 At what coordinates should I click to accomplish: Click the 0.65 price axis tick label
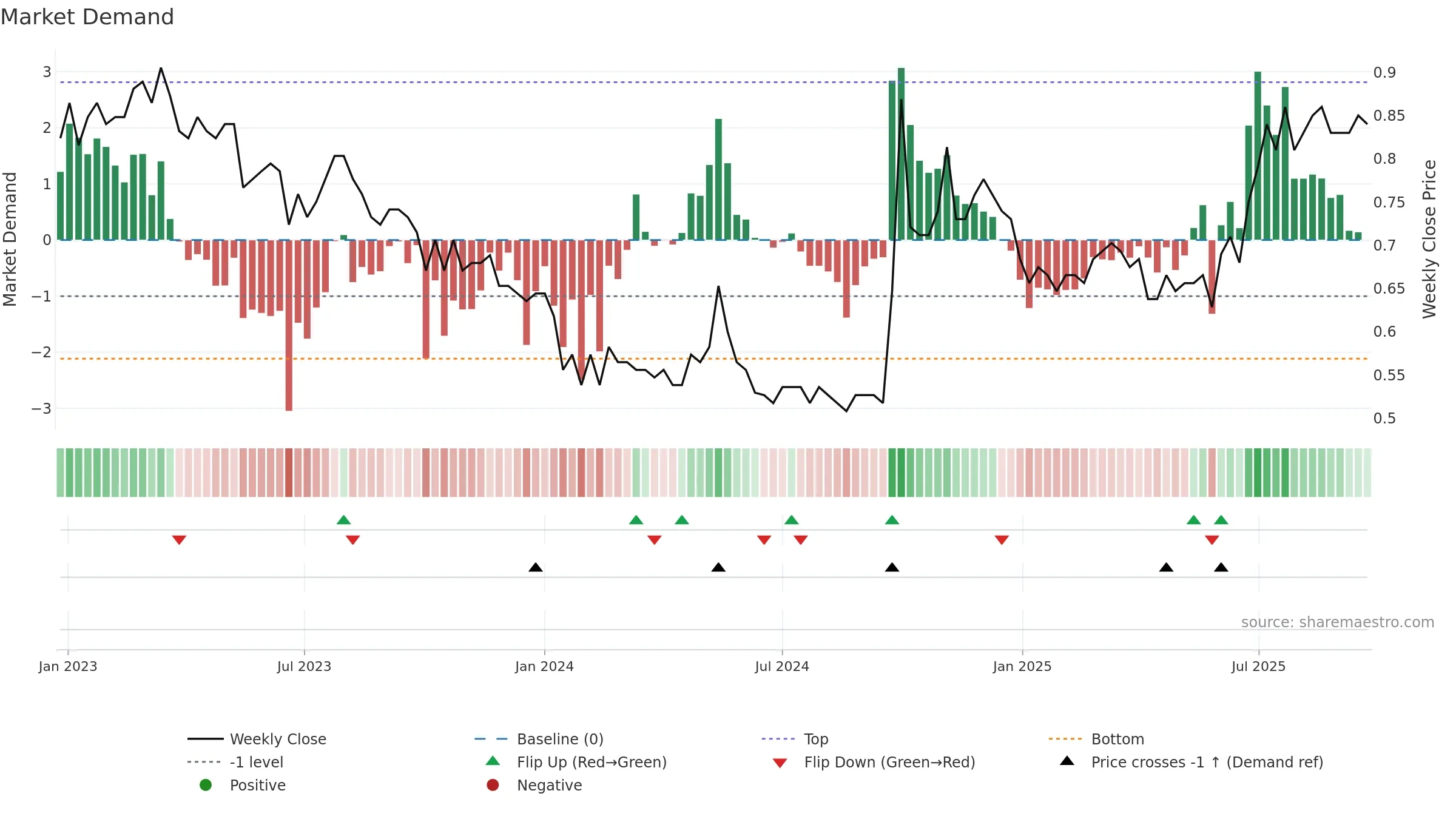coord(1389,289)
